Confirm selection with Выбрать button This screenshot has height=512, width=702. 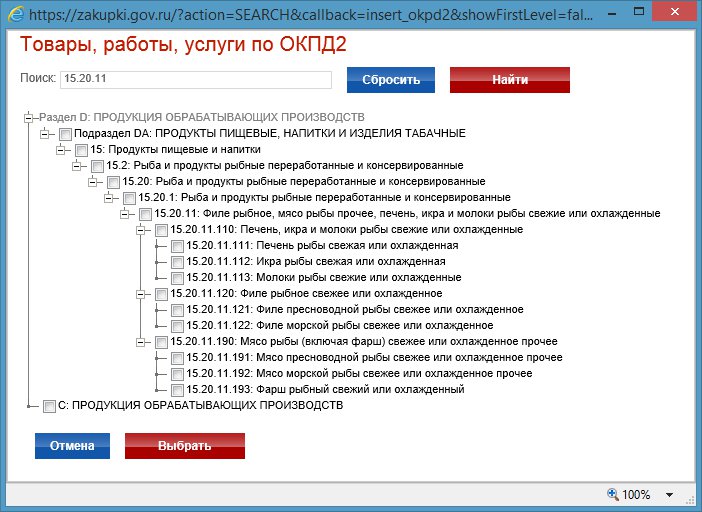[184, 446]
